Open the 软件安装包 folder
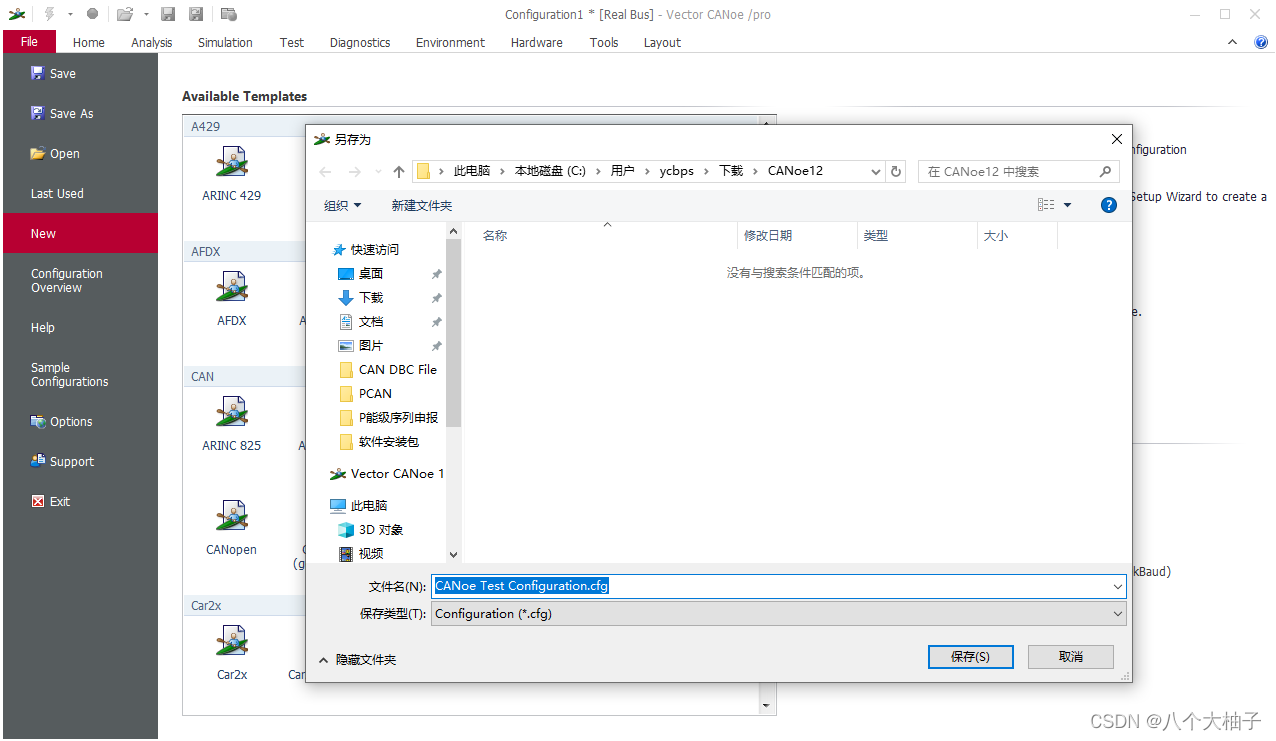 [x=389, y=441]
